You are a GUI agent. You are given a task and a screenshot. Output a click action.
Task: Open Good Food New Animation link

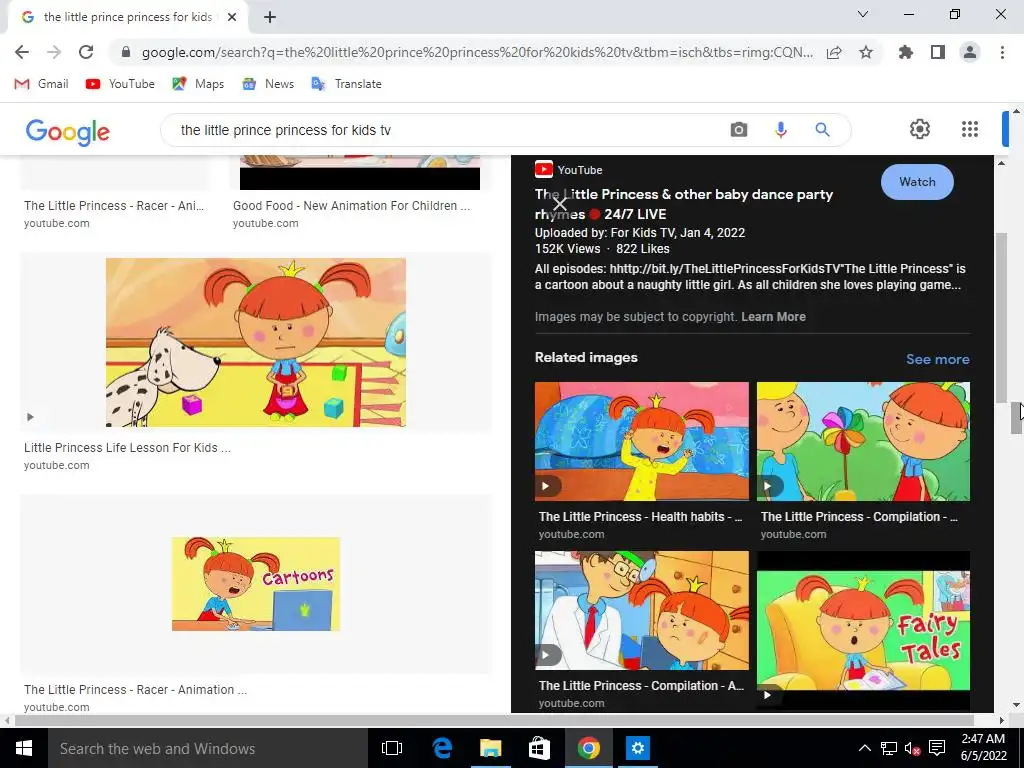[351, 206]
